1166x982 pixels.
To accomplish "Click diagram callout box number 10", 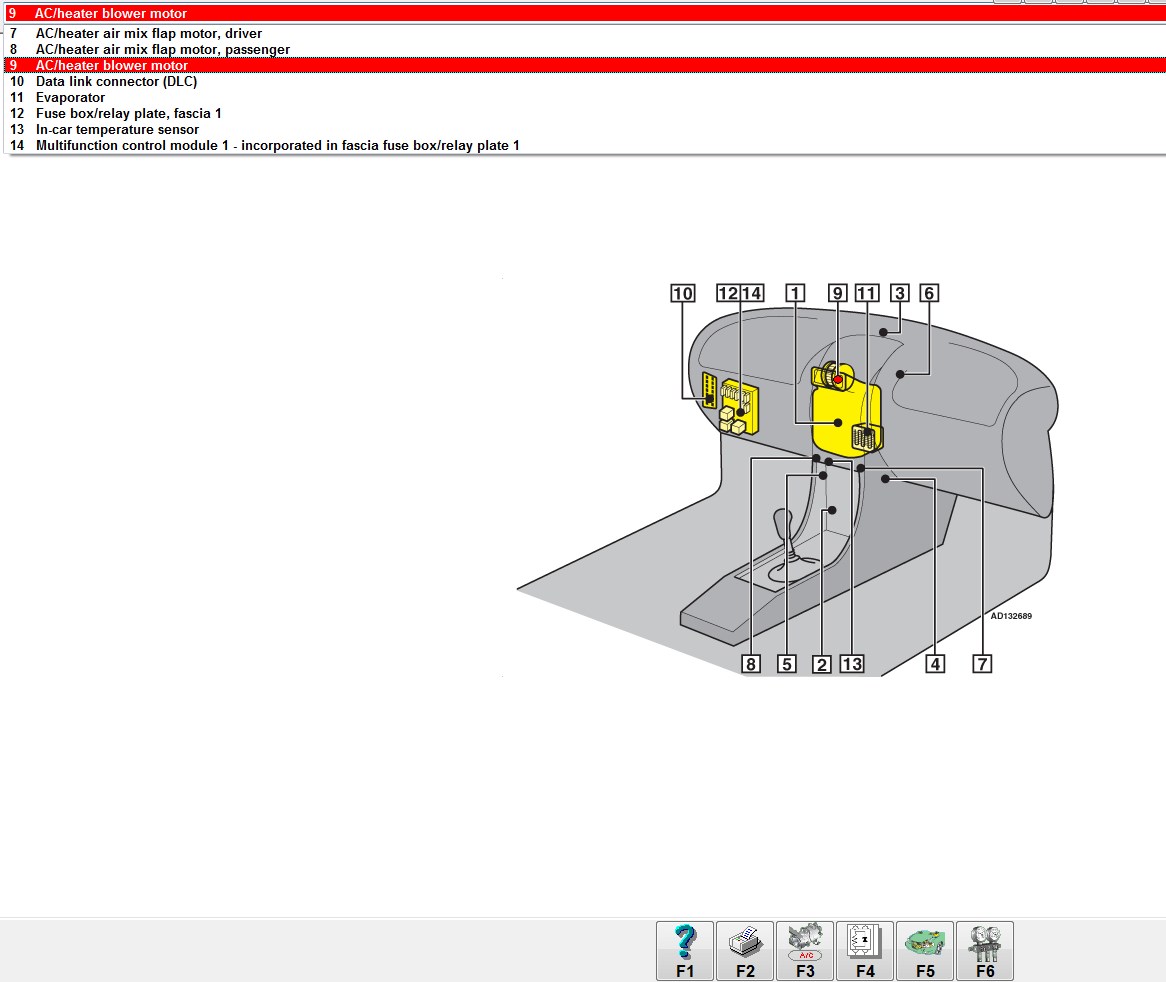I will point(683,294).
